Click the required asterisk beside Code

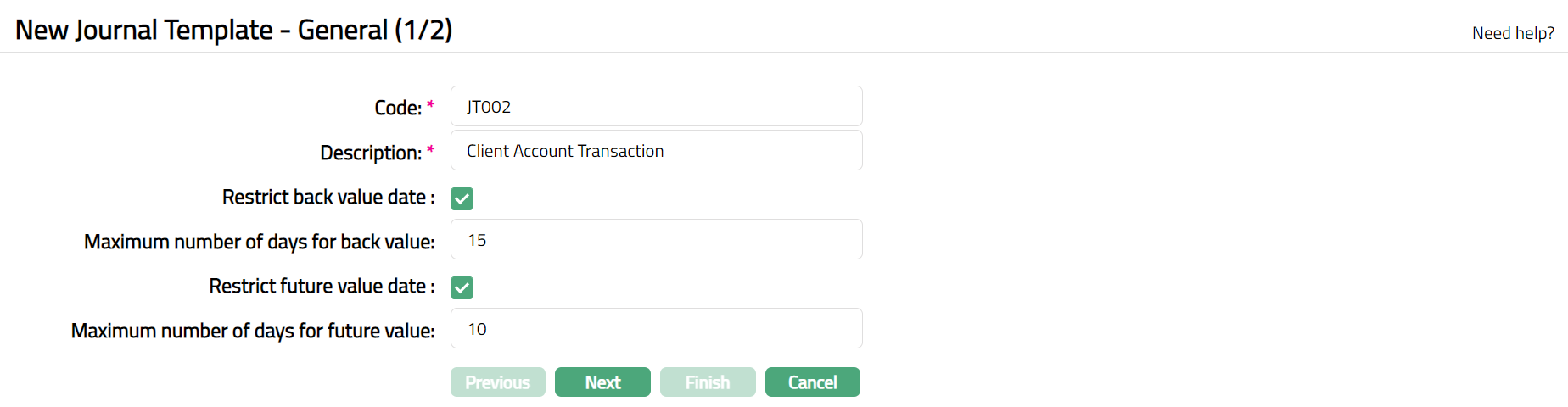(x=430, y=105)
